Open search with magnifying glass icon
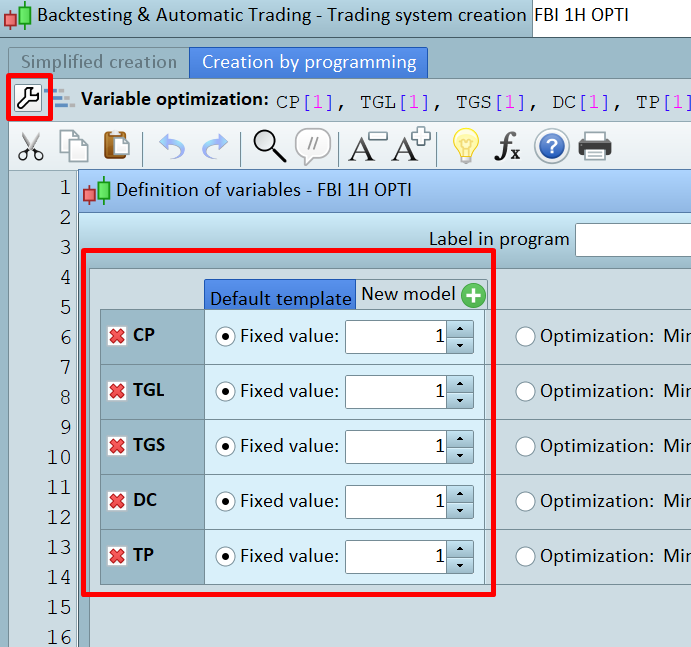Image resolution: width=691 pixels, height=647 pixels. (x=269, y=146)
